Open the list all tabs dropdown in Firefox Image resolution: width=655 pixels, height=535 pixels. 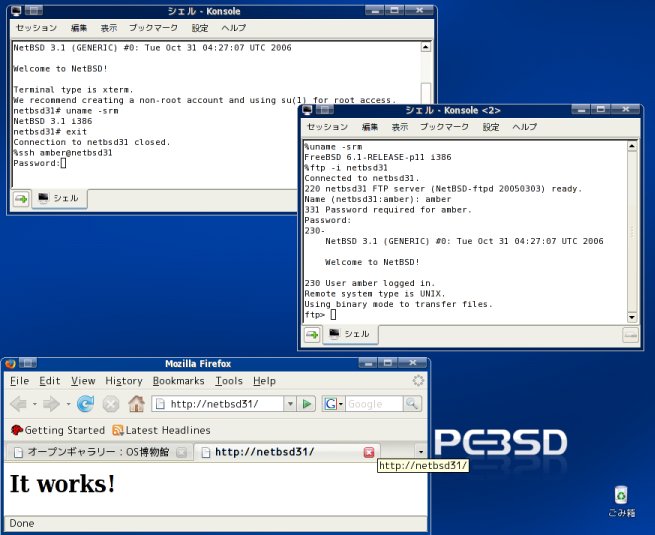coord(421,452)
